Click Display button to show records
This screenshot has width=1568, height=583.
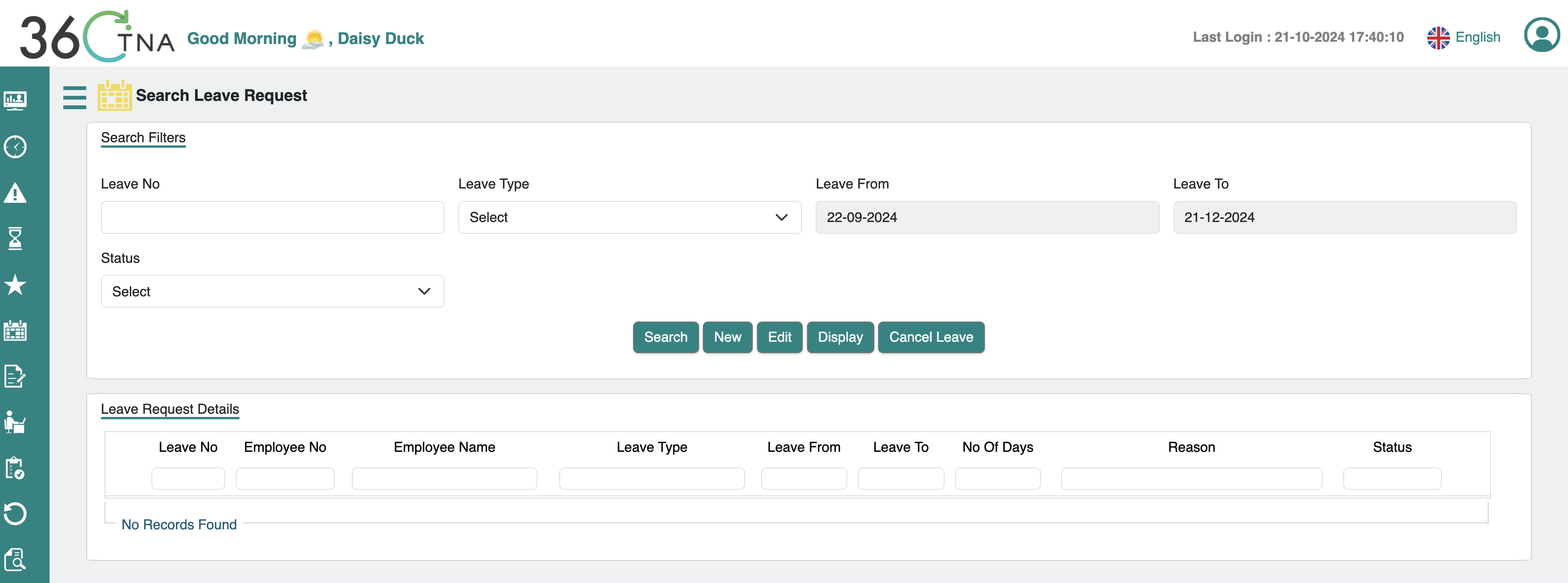[x=840, y=337]
